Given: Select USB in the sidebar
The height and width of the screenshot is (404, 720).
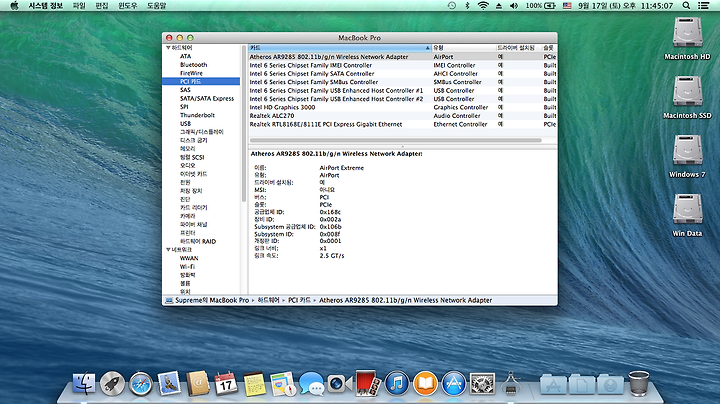Looking at the screenshot, I should pyautogui.click(x=185, y=123).
